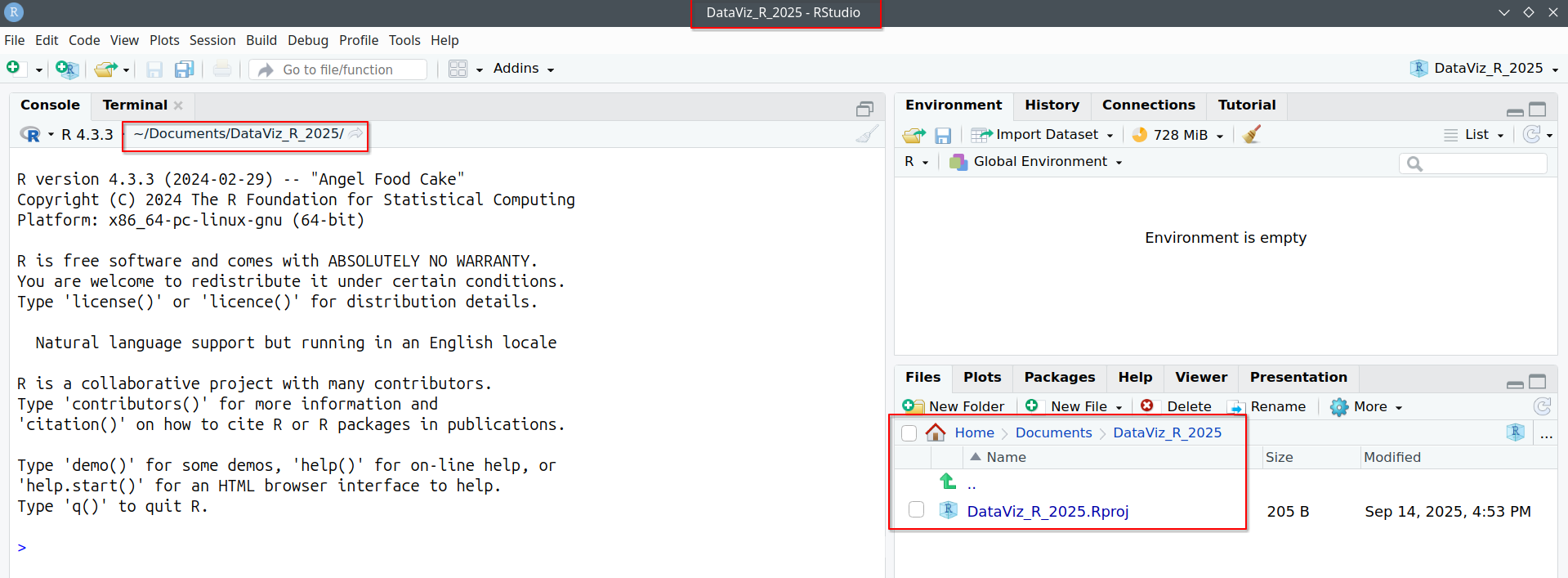Click the memory usage pie icon

pyautogui.click(x=1140, y=135)
